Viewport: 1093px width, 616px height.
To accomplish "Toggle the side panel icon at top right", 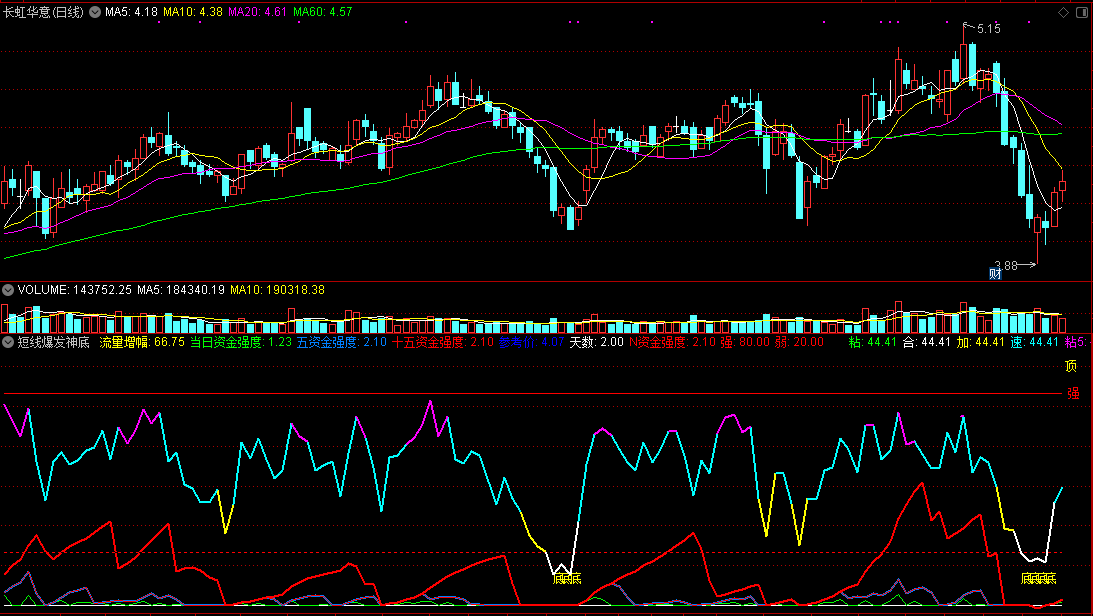I will pyautogui.click(x=1082, y=13).
